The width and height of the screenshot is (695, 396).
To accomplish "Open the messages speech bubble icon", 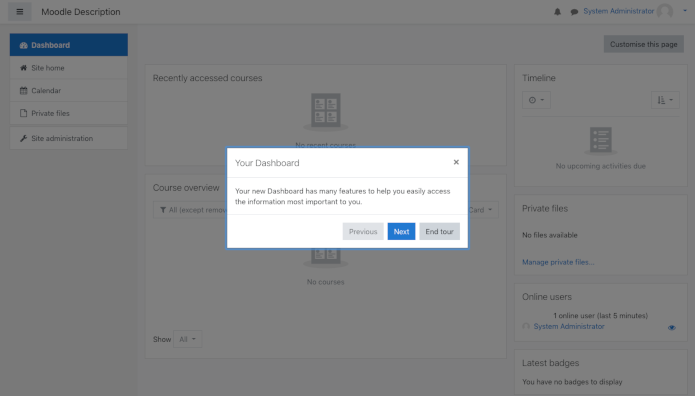I will pos(574,12).
